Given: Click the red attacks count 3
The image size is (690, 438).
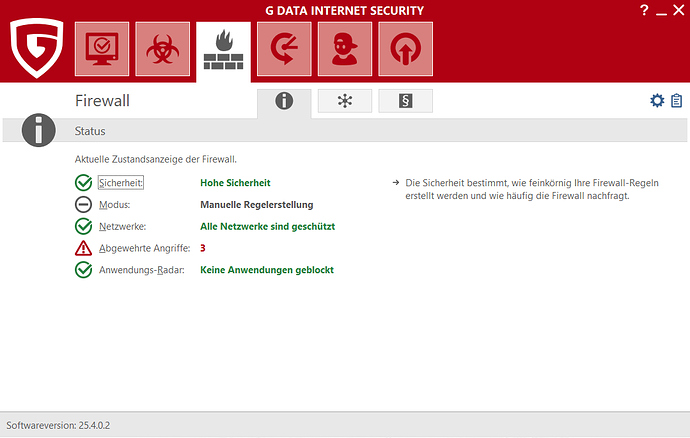Looking at the screenshot, I should 203,248.
